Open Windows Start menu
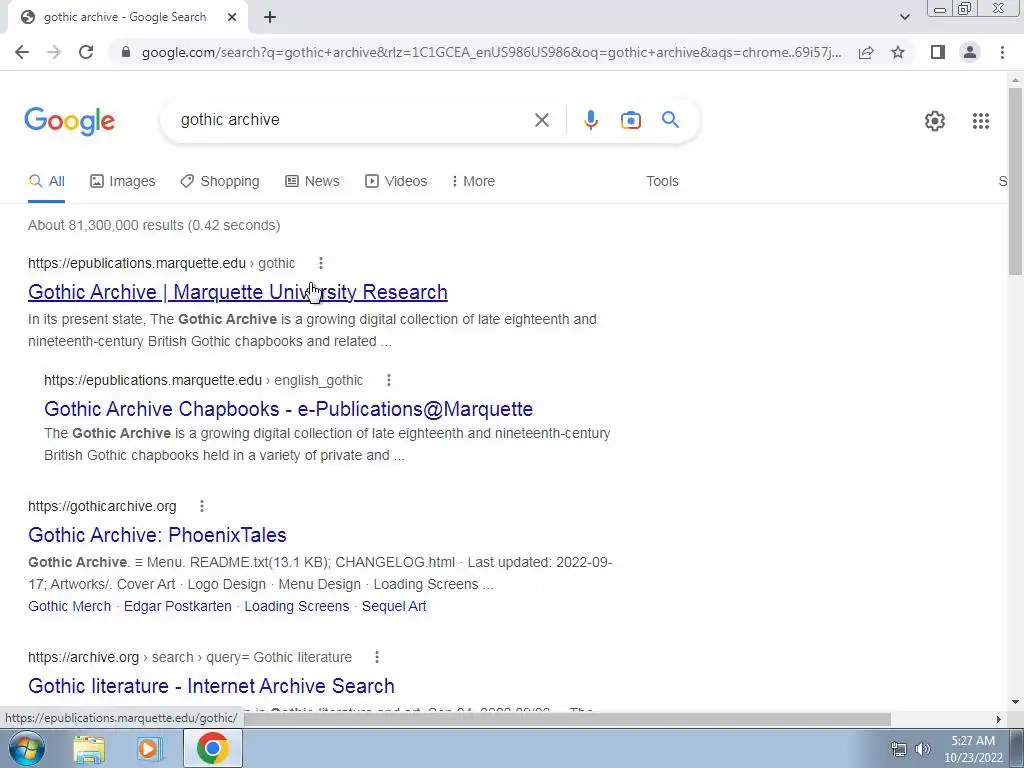Image resolution: width=1024 pixels, height=768 pixels. [26, 748]
